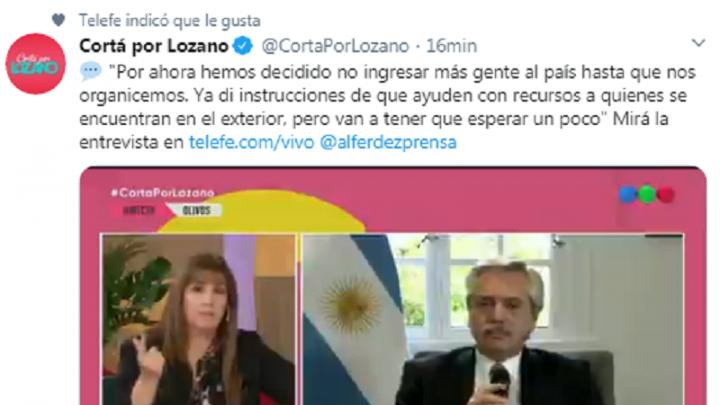Click the 16min tweet timestamp
Viewport: 720px width, 405px height.
point(452,46)
